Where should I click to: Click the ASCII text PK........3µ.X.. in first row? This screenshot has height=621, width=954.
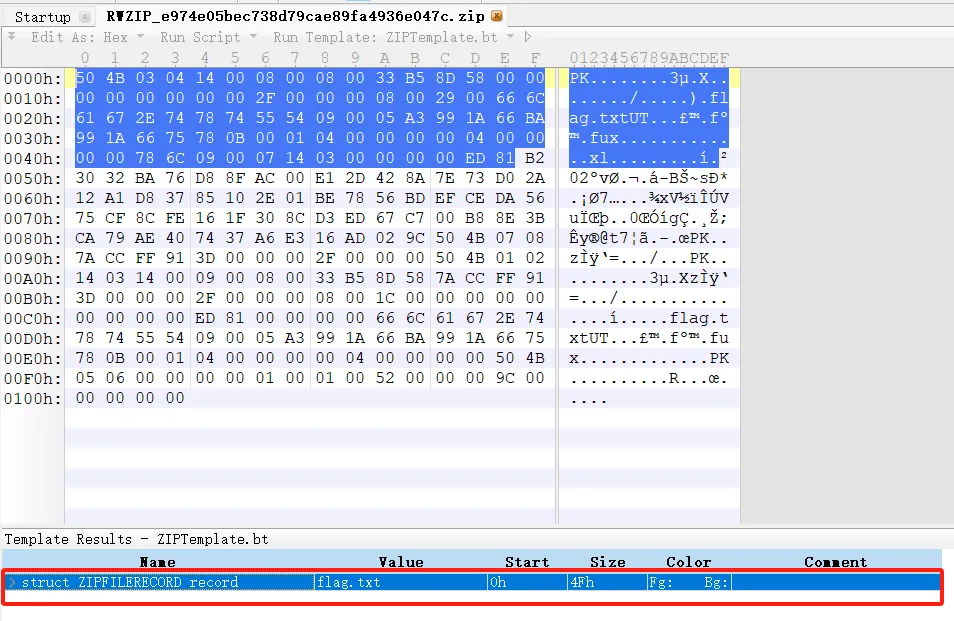click(x=649, y=78)
